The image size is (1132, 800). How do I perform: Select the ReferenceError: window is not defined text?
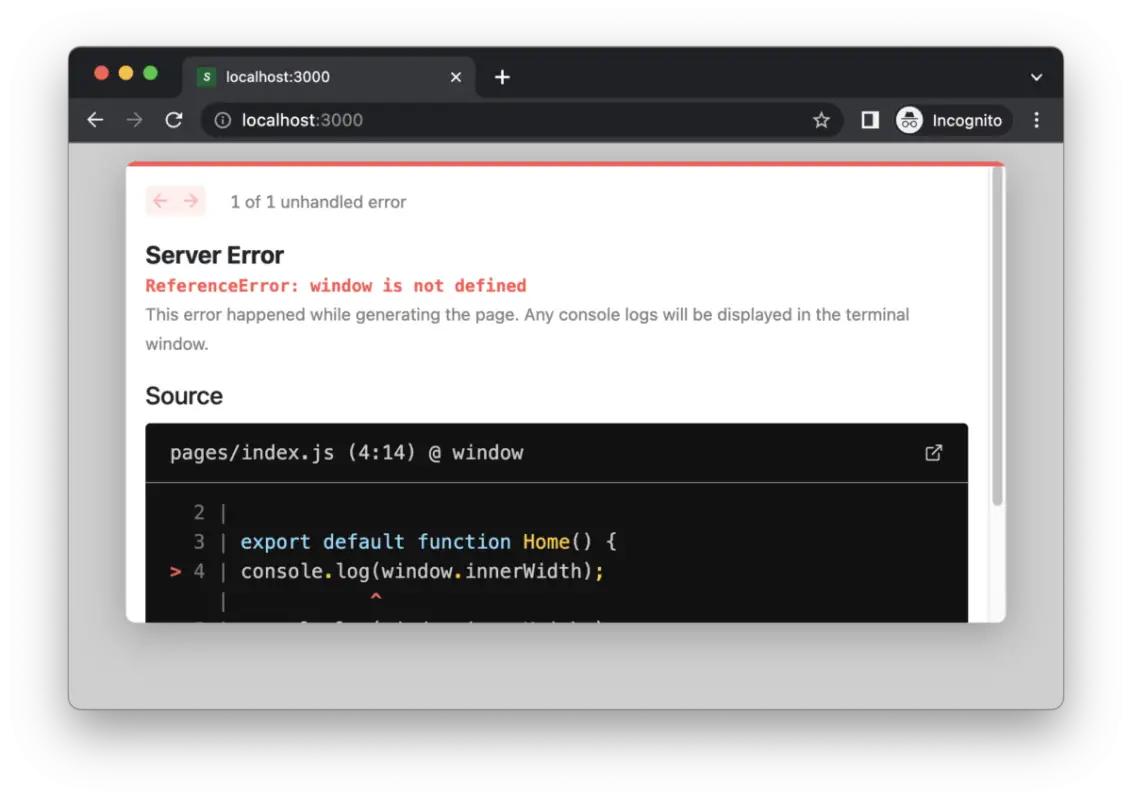(x=336, y=286)
